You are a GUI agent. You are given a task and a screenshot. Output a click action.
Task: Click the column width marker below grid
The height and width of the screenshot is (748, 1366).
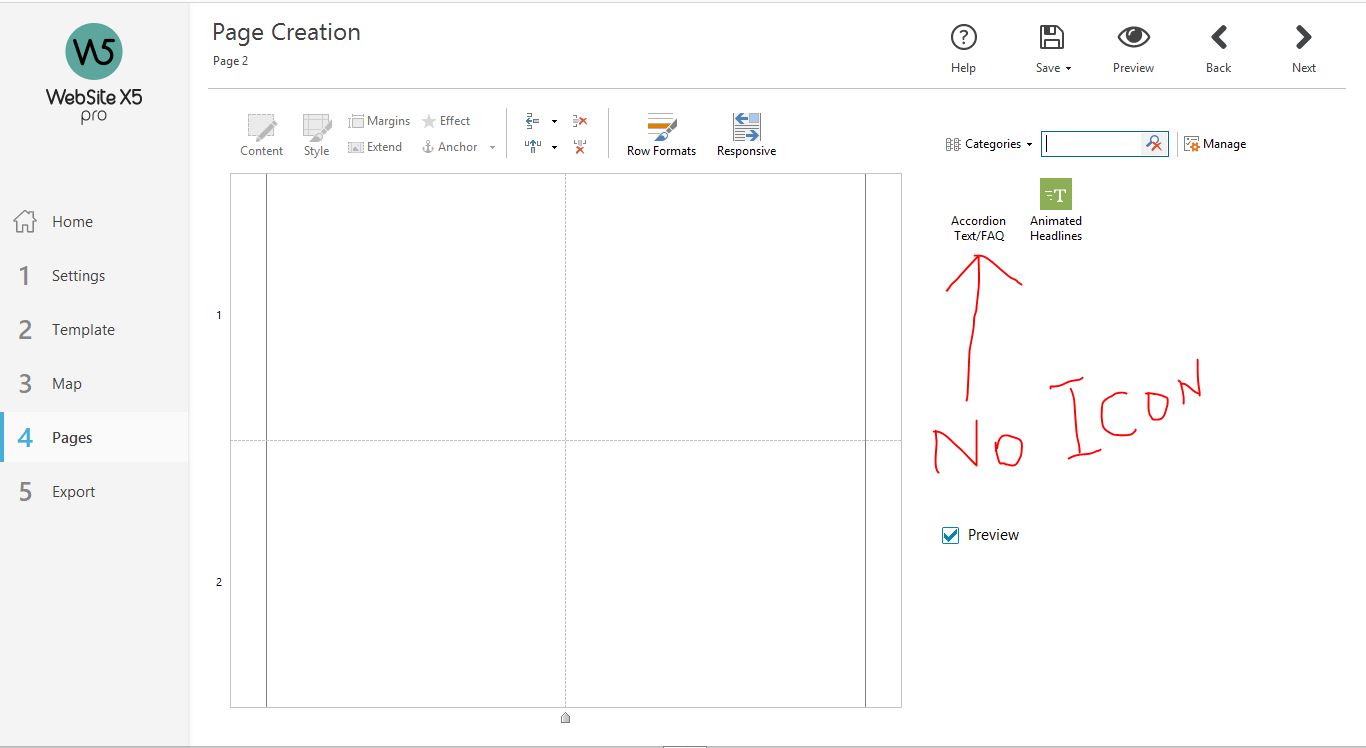(x=565, y=717)
